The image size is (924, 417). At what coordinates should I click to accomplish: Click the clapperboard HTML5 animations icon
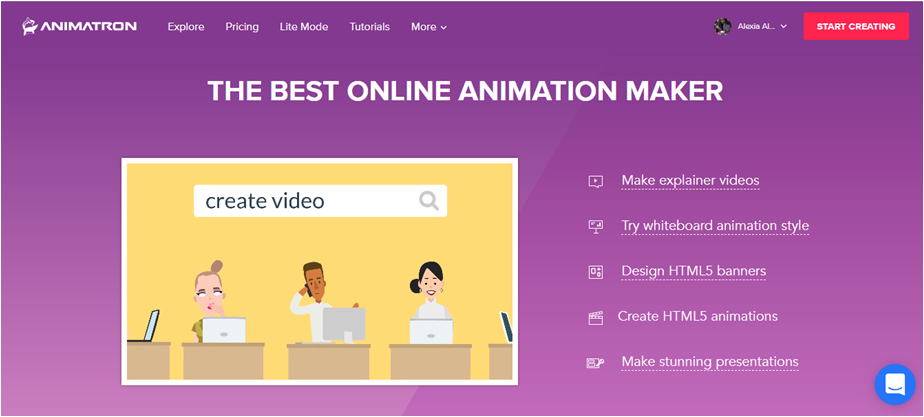[595, 318]
